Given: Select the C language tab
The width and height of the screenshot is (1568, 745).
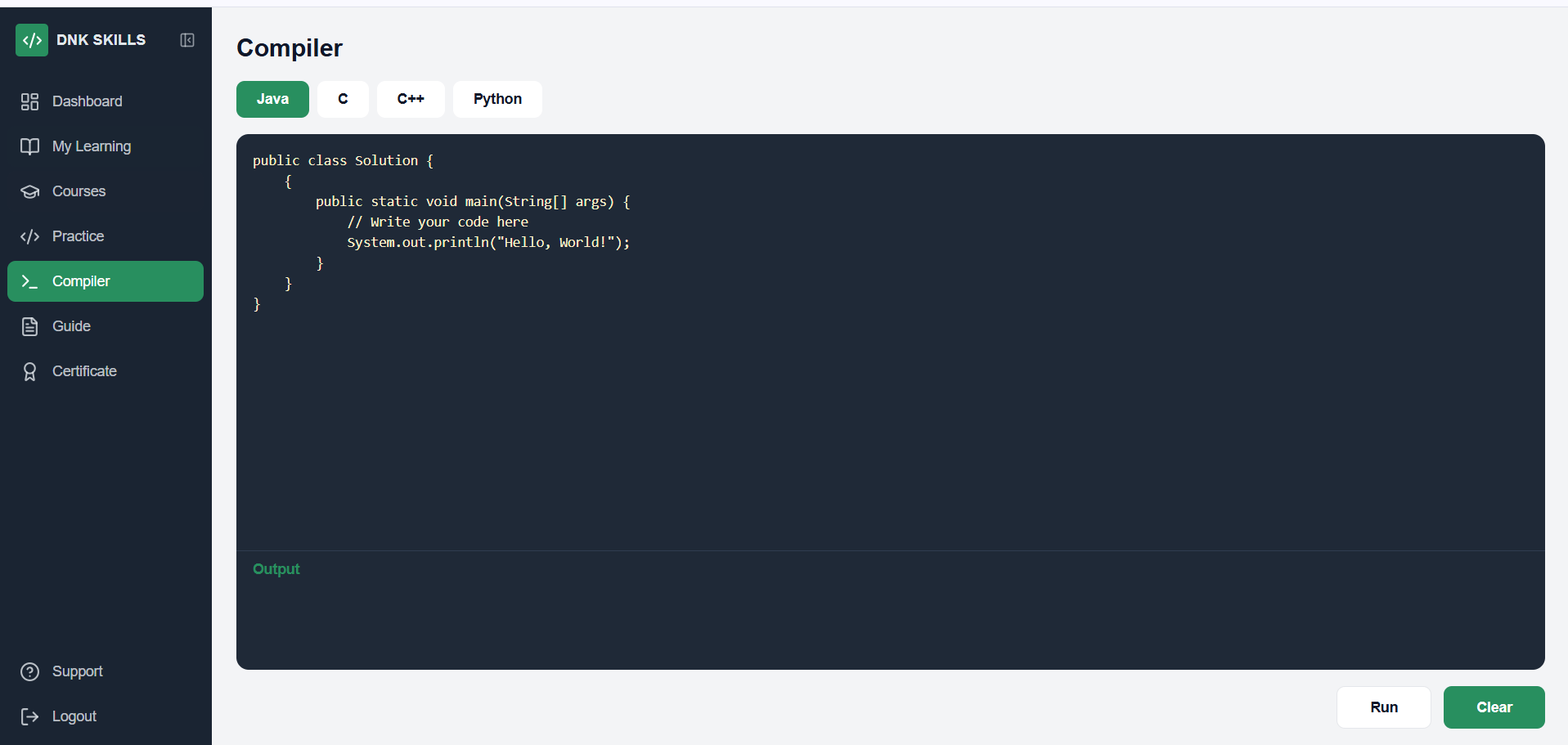Looking at the screenshot, I should point(343,99).
